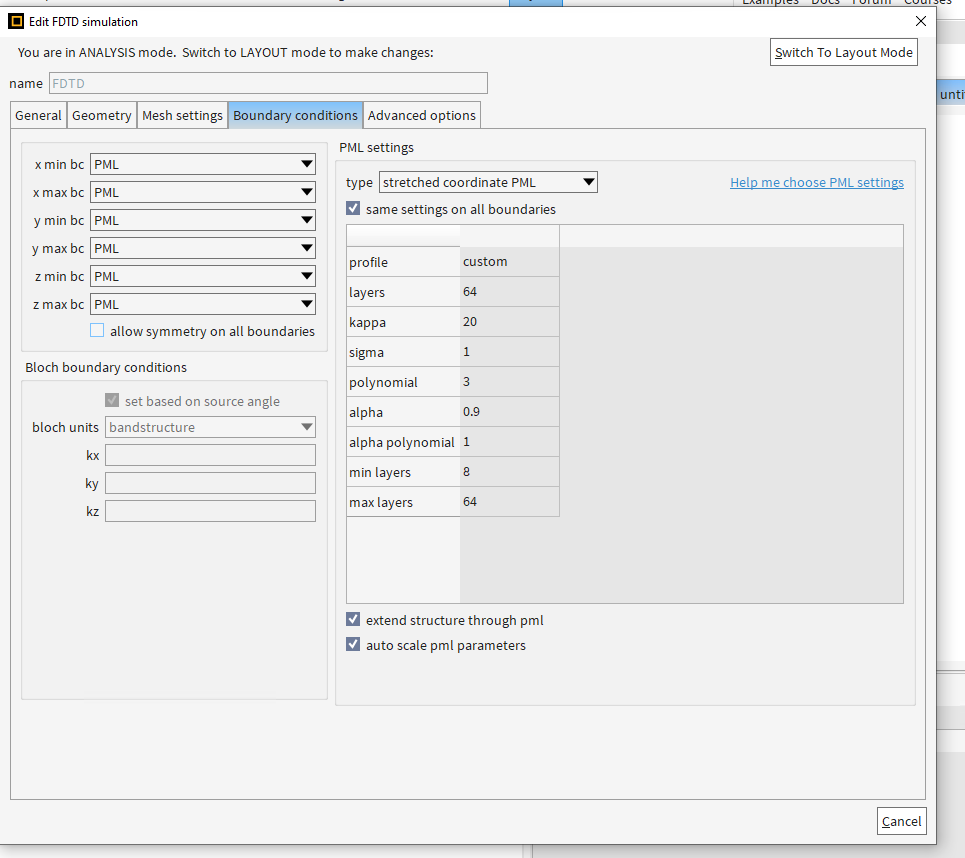Image resolution: width=965 pixels, height=858 pixels.
Task: Open Help me choose PML settings link
Action: pyautogui.click(x=816, y=182)
